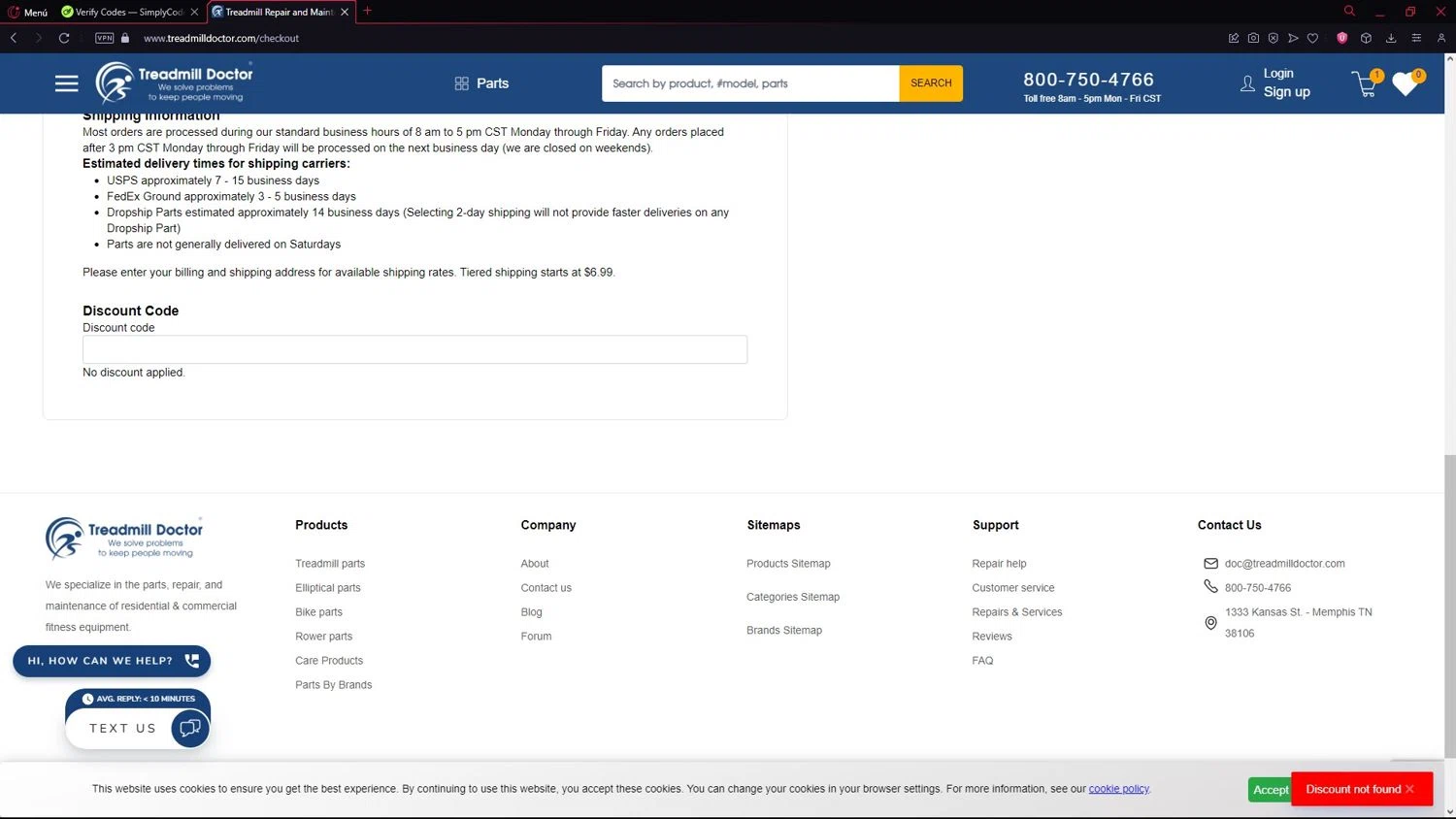Open the Parts menu label
This screenshot has height=819, width=1456.
(x=492, y=83)
